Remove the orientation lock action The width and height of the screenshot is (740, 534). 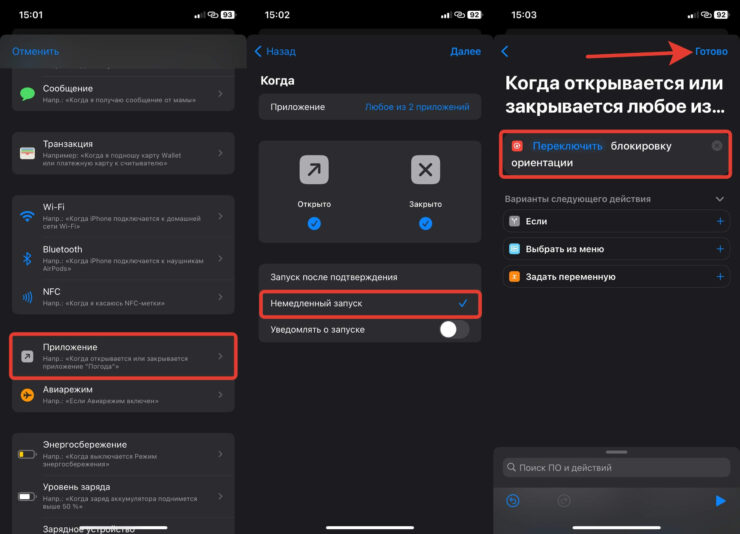click(717, 146)
